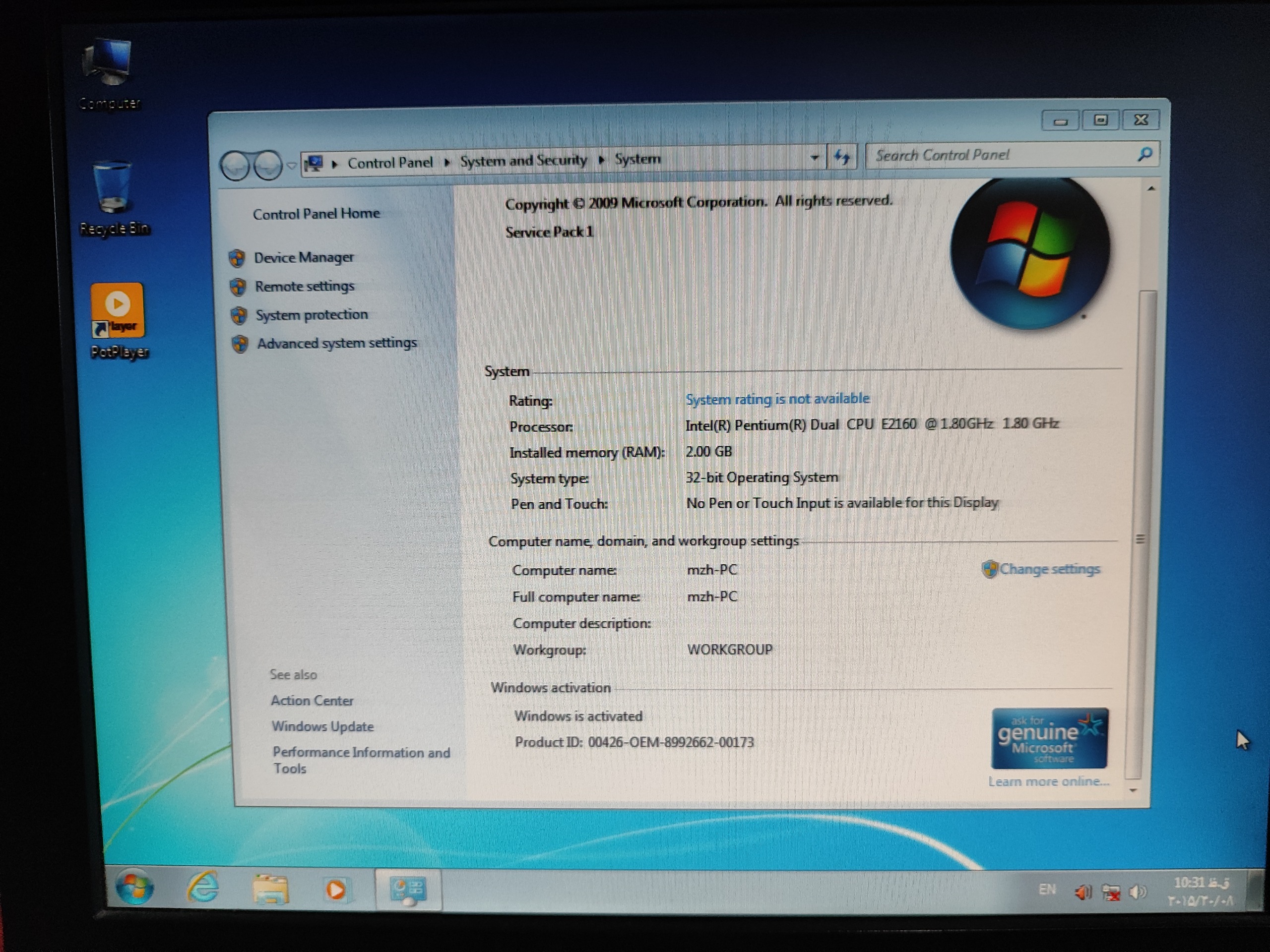The height and width of the screenshot is (952, 1270).
Task: Open the recent pages arrow next to Forward
Action: pyautogui.click(x=292, y=165)
